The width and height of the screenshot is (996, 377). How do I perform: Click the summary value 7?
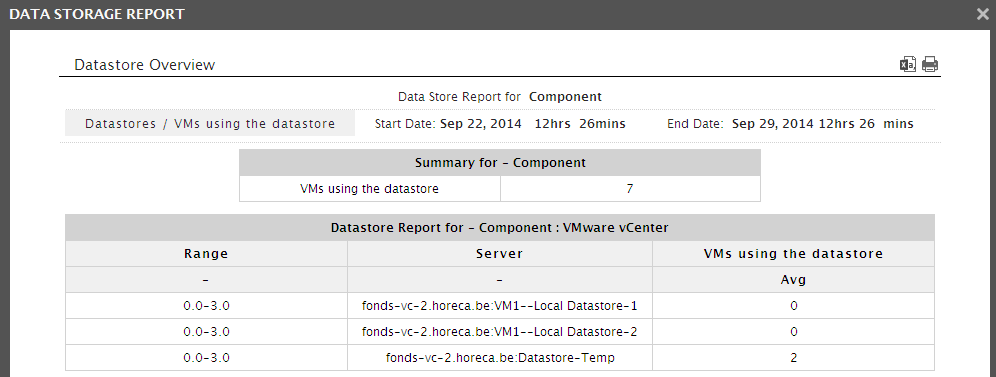[629, 188]
